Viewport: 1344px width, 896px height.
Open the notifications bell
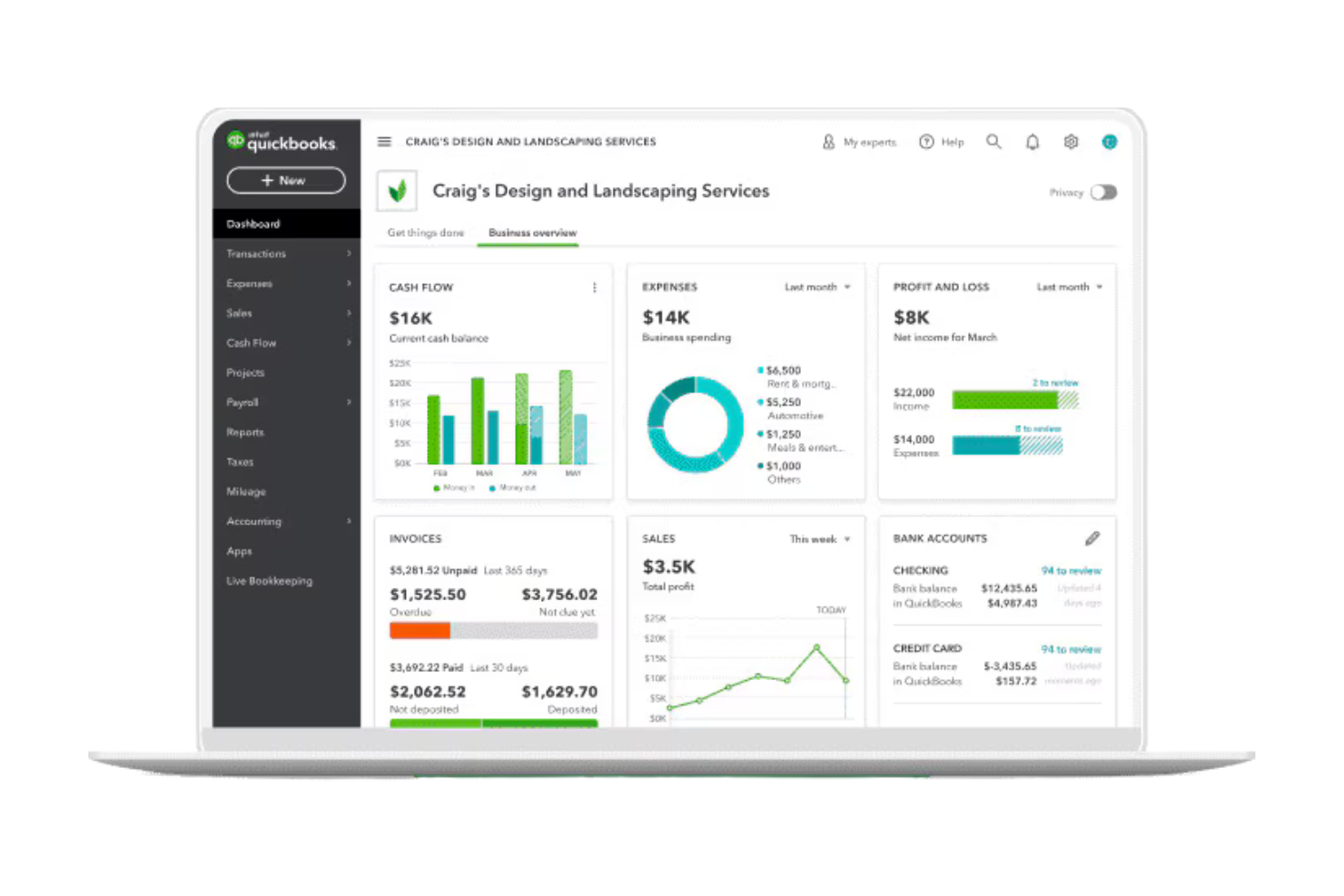(1033, 142)
